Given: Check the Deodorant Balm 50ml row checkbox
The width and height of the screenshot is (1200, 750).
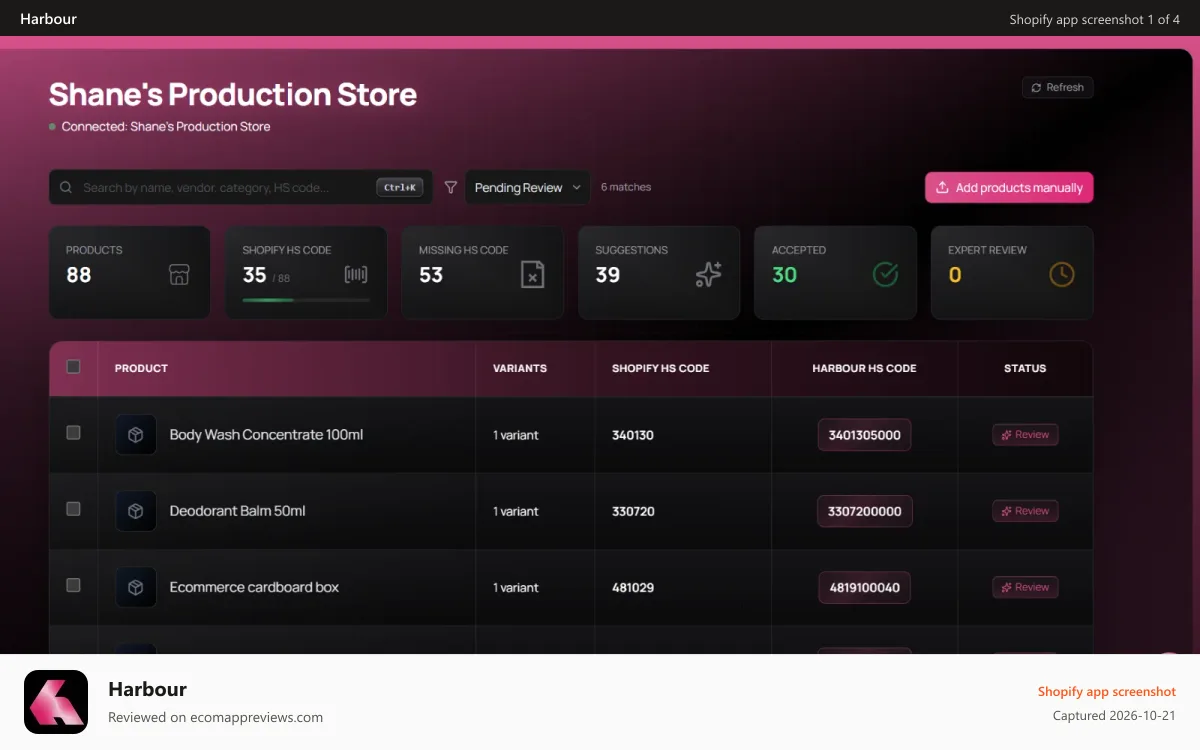Looking at the screenshot, I should 73,509.
